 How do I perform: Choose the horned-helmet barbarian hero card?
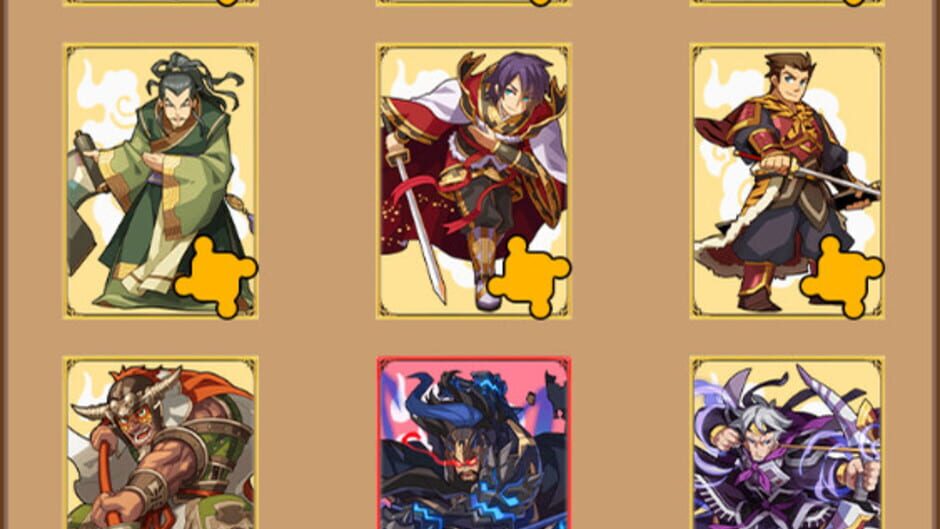[x=160, y=443]
